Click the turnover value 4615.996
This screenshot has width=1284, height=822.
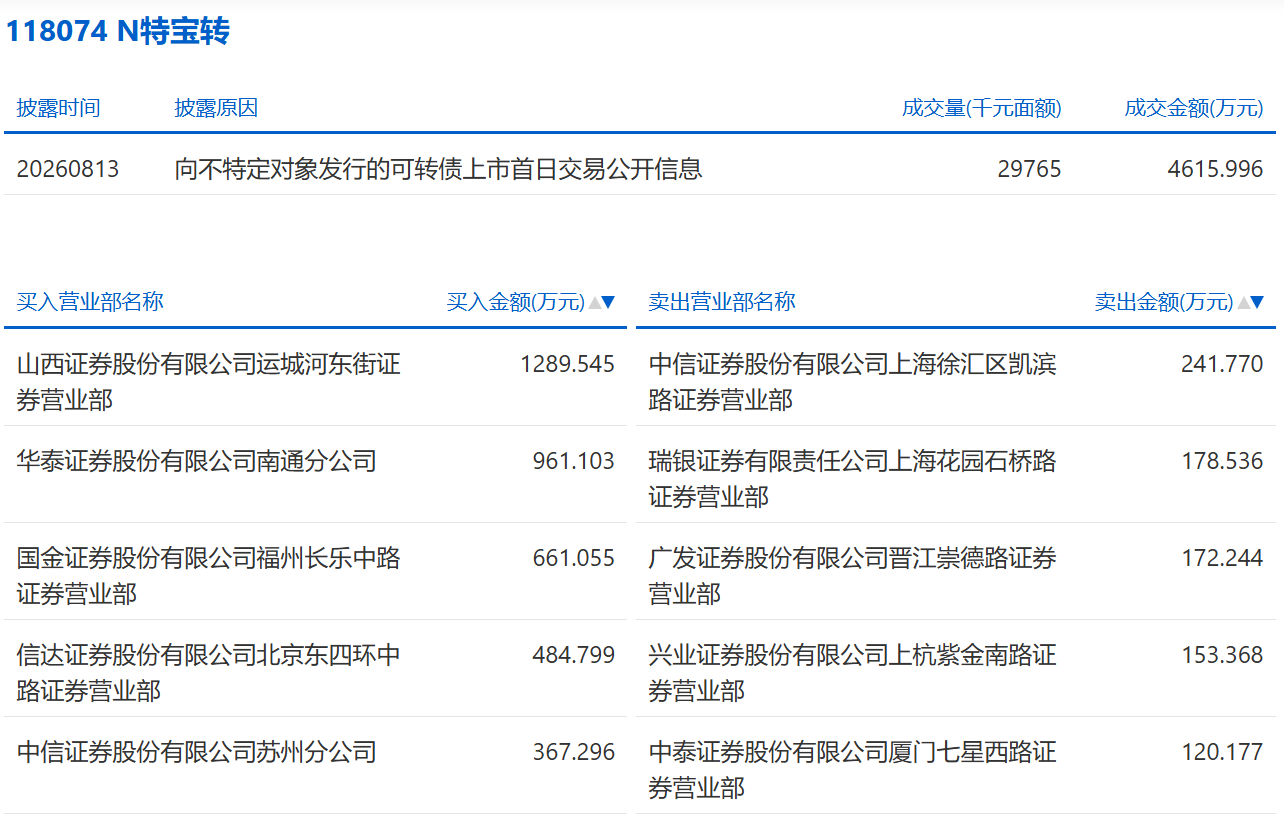pyautogui.click(x=1215, y=169)
